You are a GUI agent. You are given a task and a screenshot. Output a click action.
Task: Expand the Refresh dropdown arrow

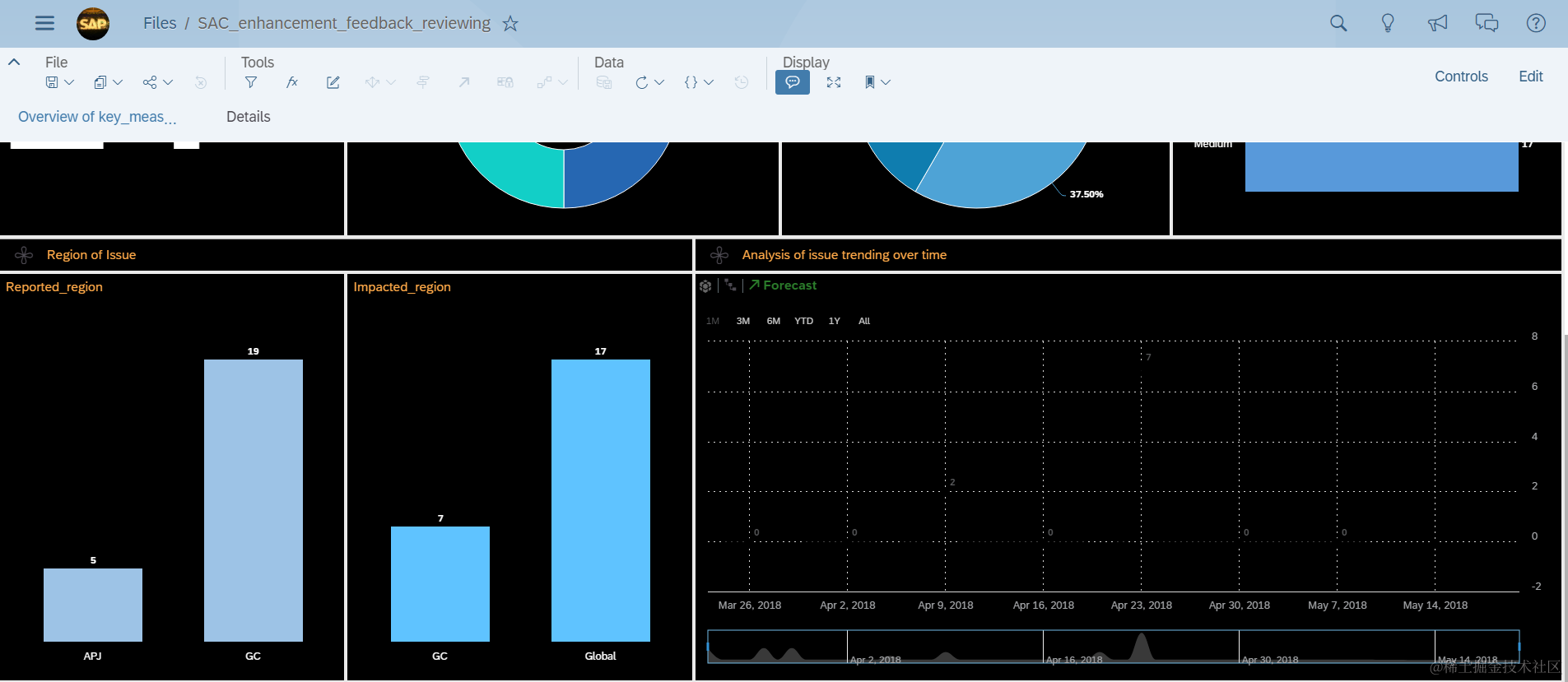659,82
